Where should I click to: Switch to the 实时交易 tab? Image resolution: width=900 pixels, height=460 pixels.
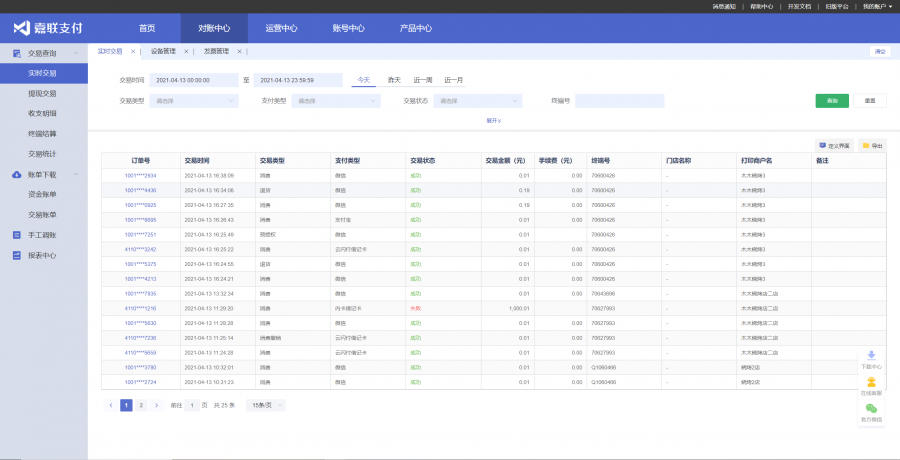(x=110, y=51)
